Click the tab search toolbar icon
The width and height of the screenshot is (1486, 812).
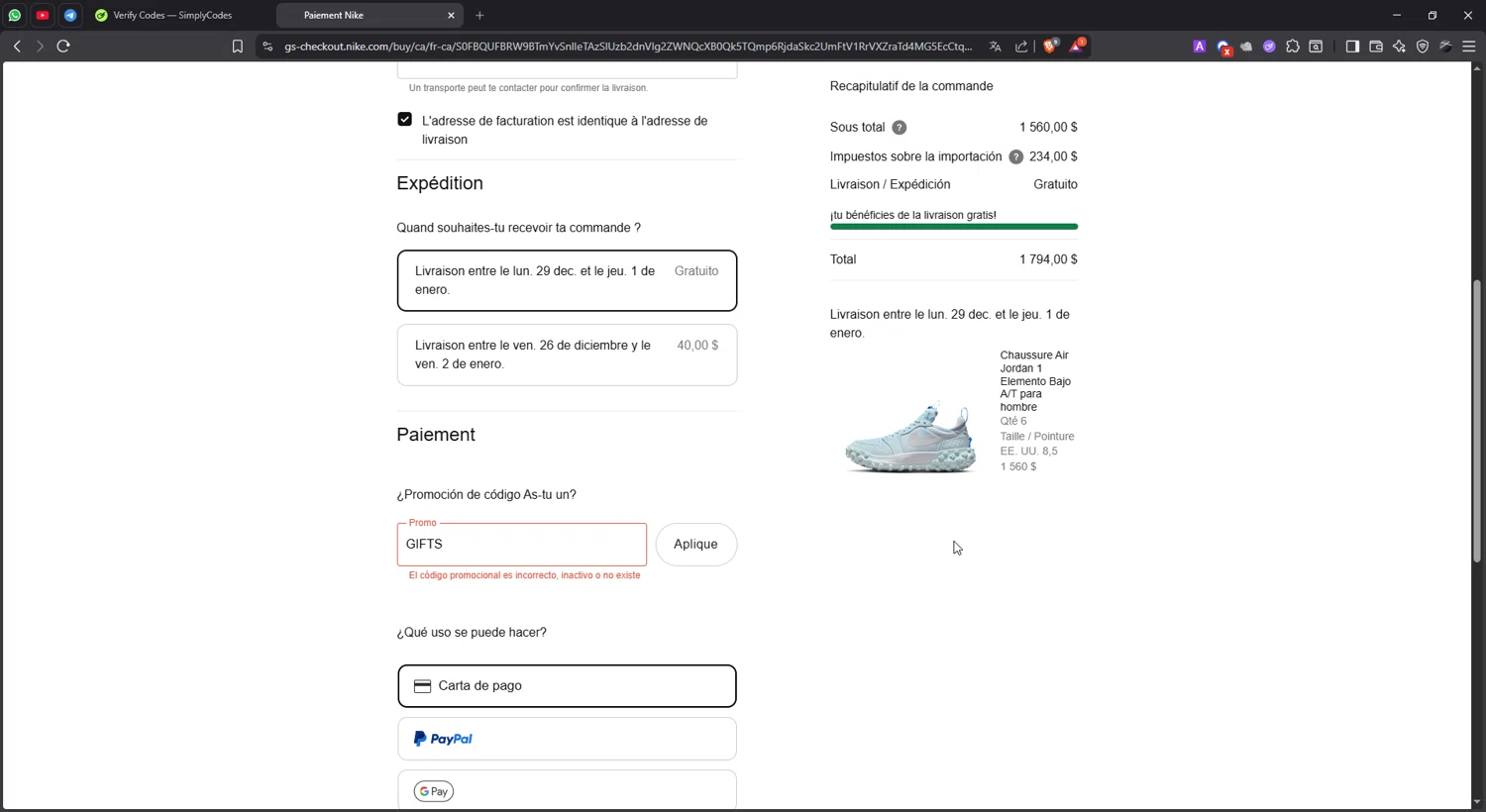[x=1316, y=47]
